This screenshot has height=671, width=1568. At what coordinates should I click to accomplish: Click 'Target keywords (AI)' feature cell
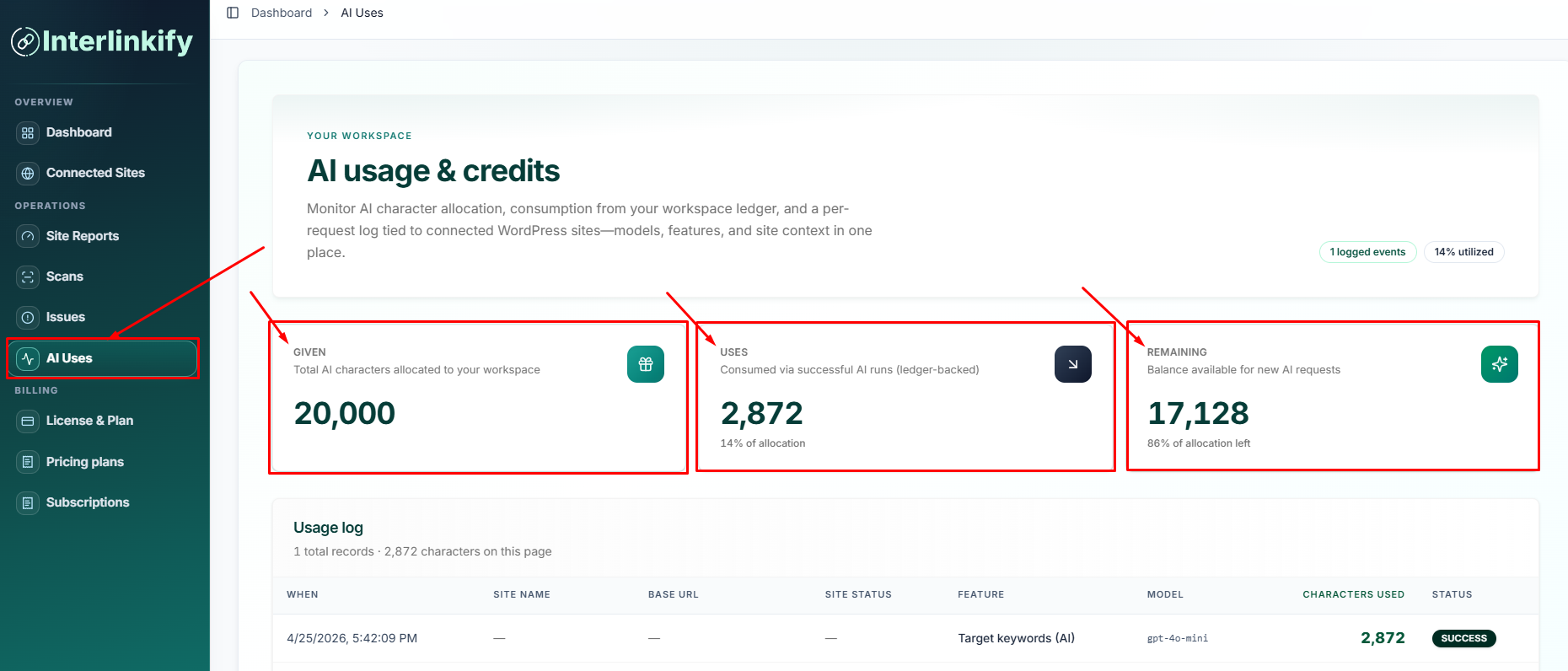coord(1016,638)
